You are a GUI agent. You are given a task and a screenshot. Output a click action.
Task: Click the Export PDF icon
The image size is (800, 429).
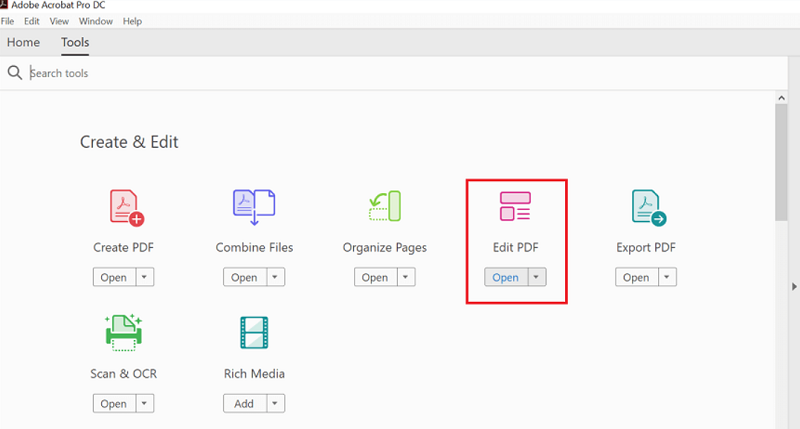[x=647, y=207]
